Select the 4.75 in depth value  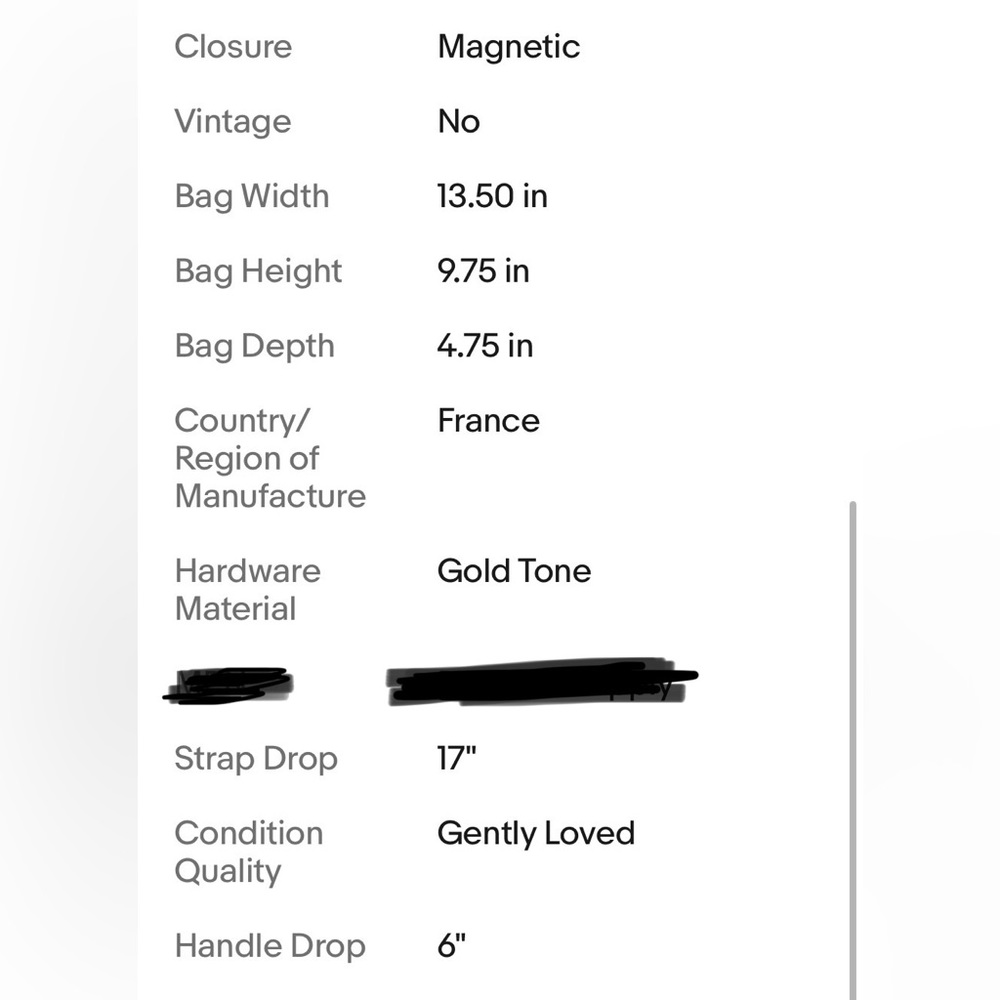pyautogui.click(x=485, y=346)
